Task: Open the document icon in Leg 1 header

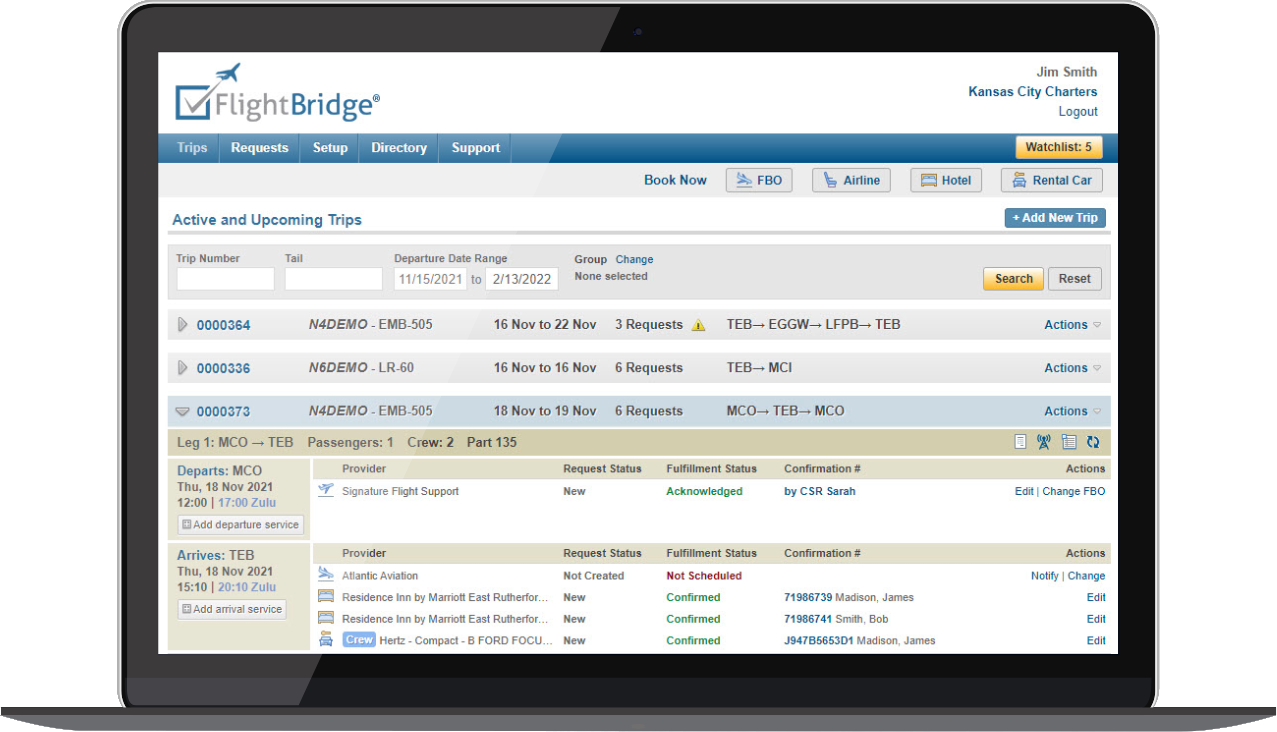Action: click(x=1020, y=442)
